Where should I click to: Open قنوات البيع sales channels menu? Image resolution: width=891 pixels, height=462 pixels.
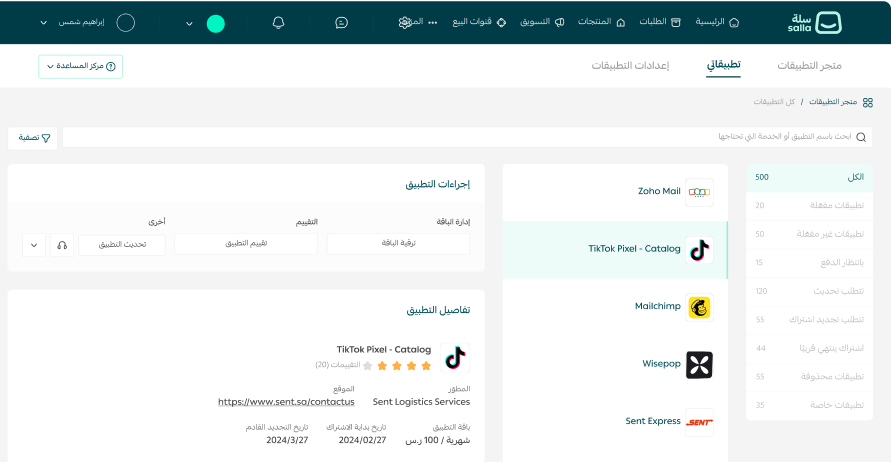(x=479, y=22)
